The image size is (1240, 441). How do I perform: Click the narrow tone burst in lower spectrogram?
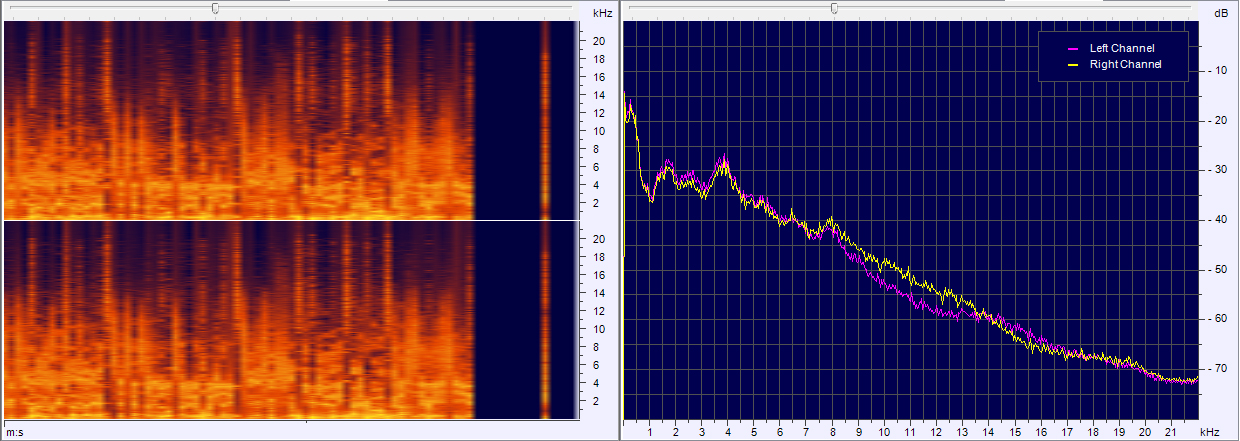(x=545, y=320)
